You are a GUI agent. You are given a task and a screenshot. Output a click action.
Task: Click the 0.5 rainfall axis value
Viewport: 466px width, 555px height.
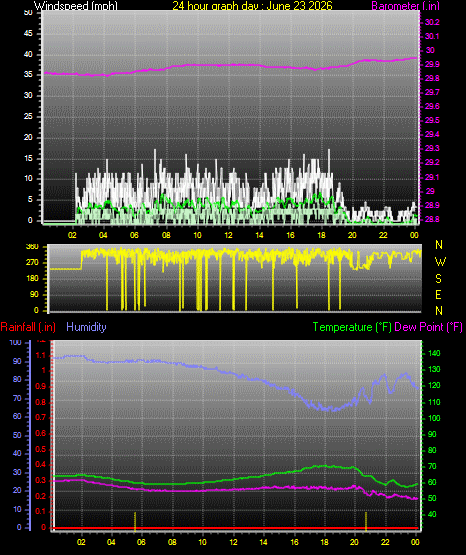pos(41,449)
